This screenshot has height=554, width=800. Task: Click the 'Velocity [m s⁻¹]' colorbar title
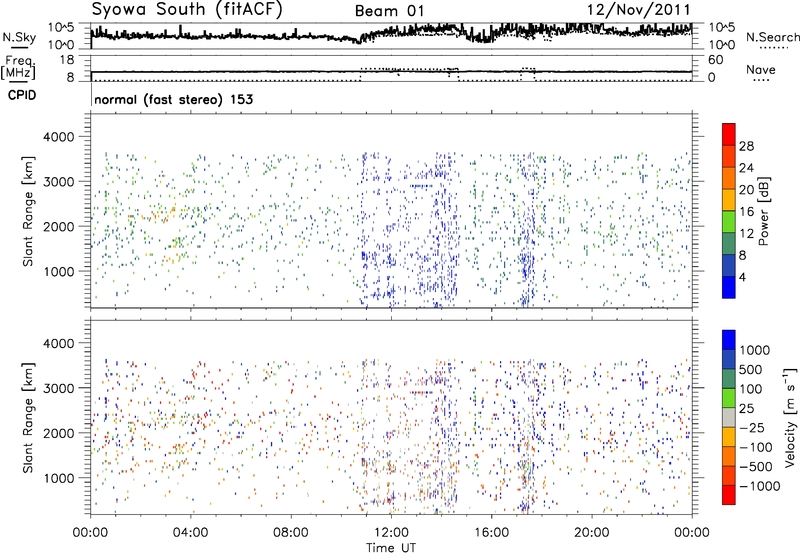point(790,418)
